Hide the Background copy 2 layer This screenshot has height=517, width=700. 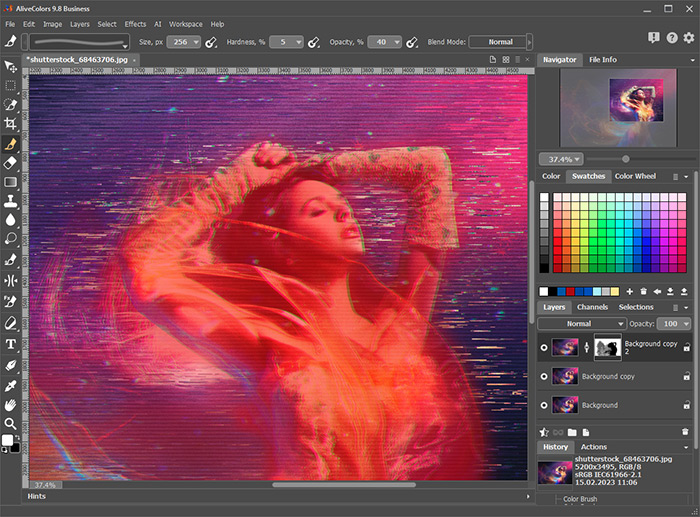pyautogui.click(x=544, y=347)
